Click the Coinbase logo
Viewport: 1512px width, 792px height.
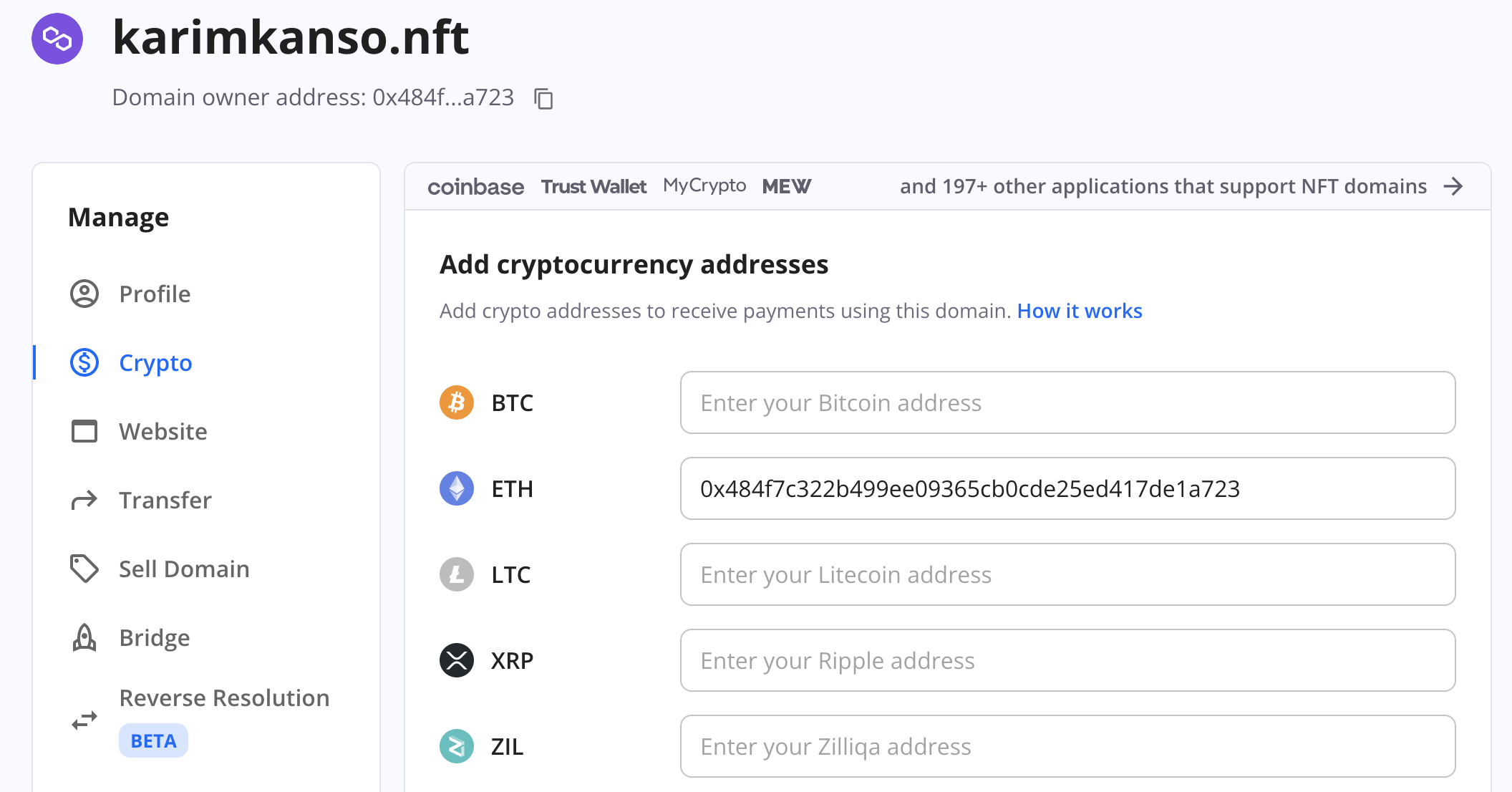pos(475,186)
